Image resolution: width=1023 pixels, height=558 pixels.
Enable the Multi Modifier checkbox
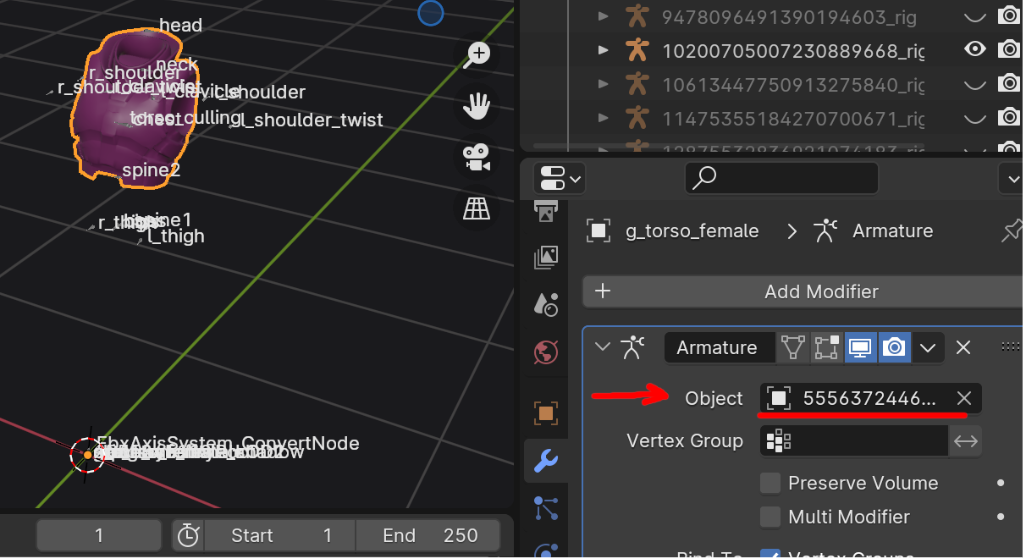click(x=771, y=517)
